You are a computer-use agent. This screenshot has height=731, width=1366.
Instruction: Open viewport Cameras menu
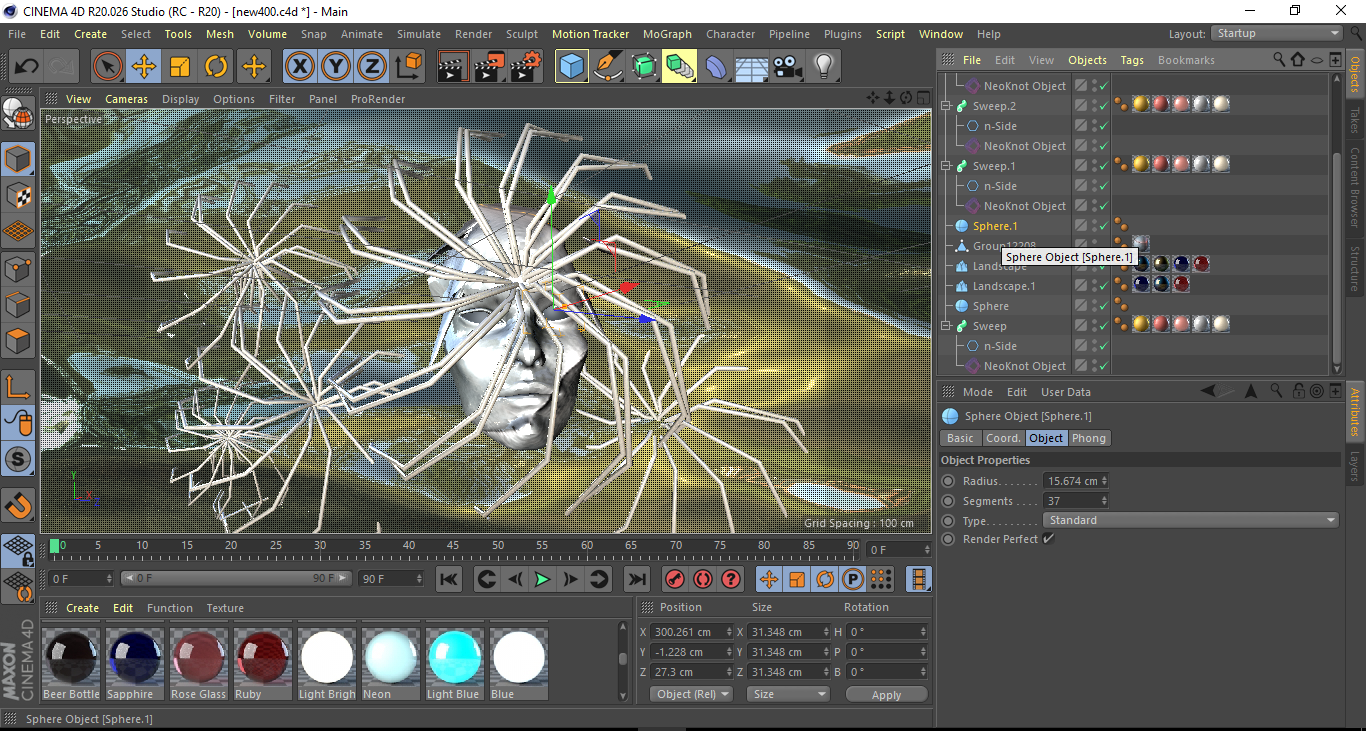coord(126,99)
